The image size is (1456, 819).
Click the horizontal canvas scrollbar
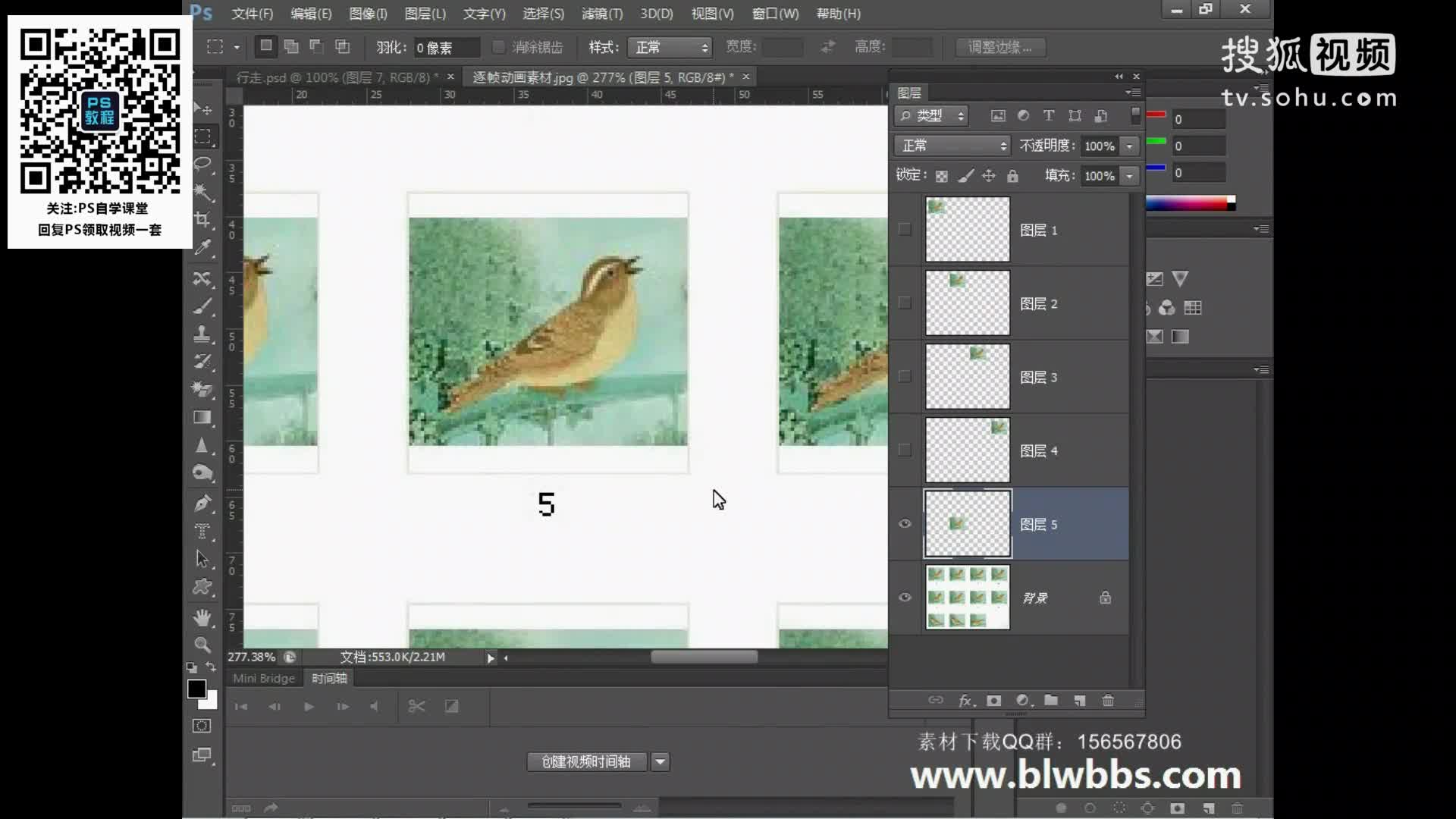tap(704, 657)
